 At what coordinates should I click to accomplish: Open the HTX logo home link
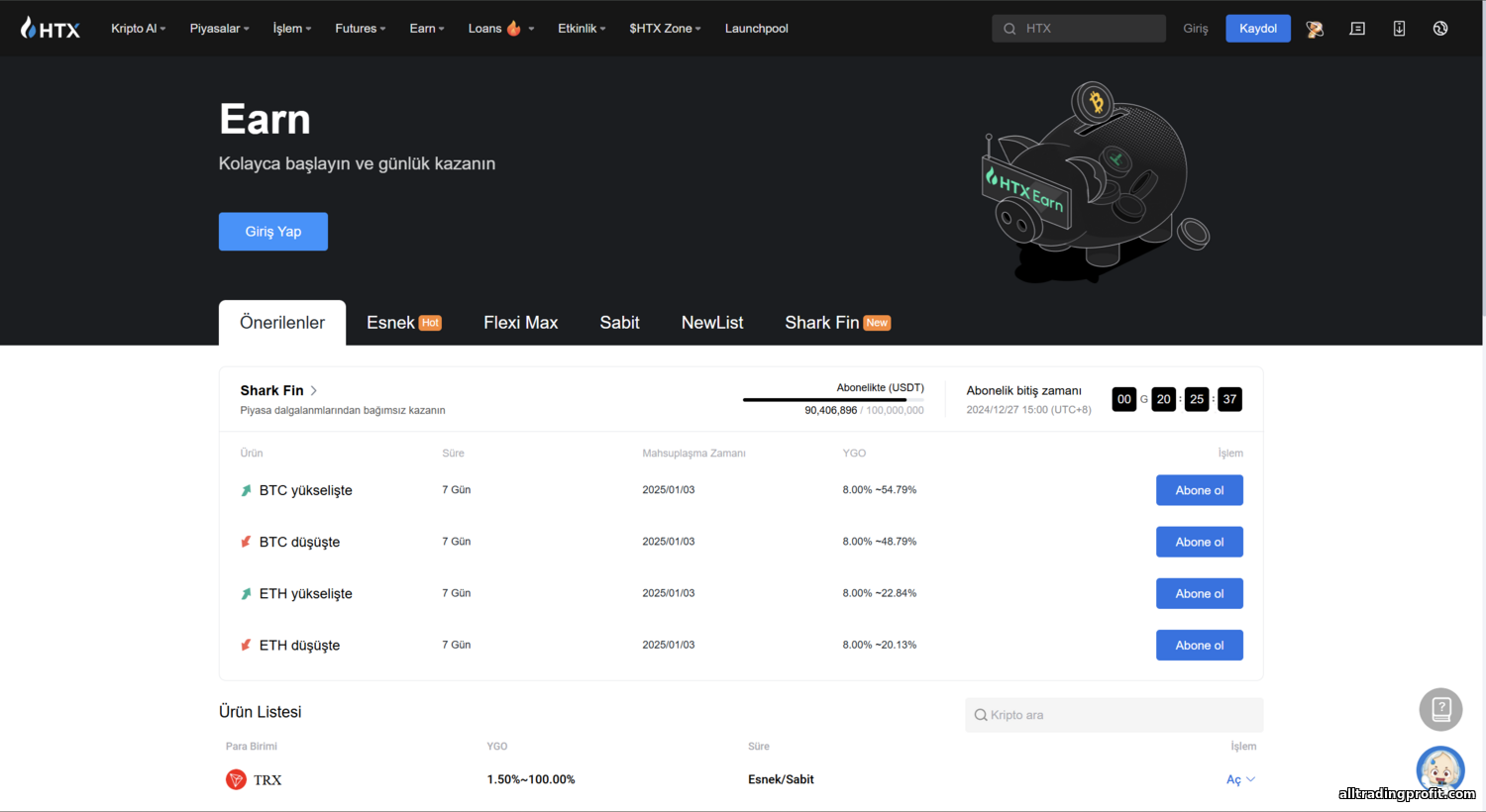(50, 28)
